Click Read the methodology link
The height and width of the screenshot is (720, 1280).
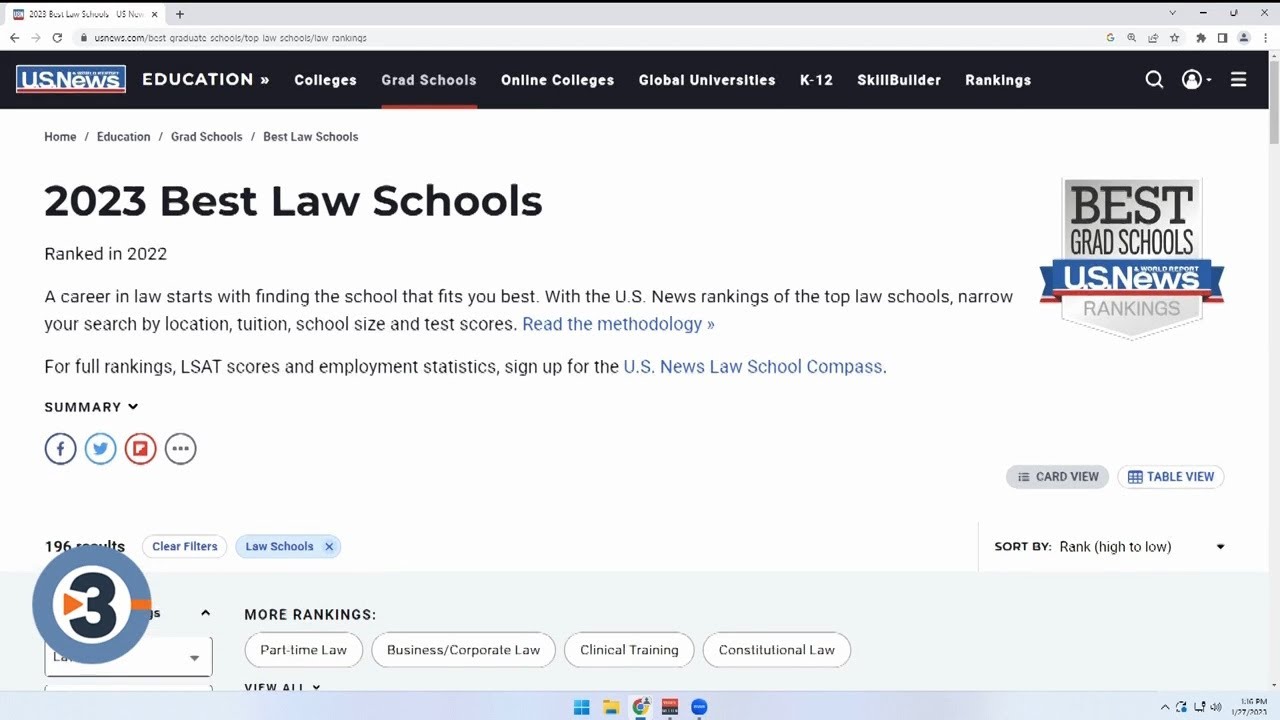(x=618, y=324)
